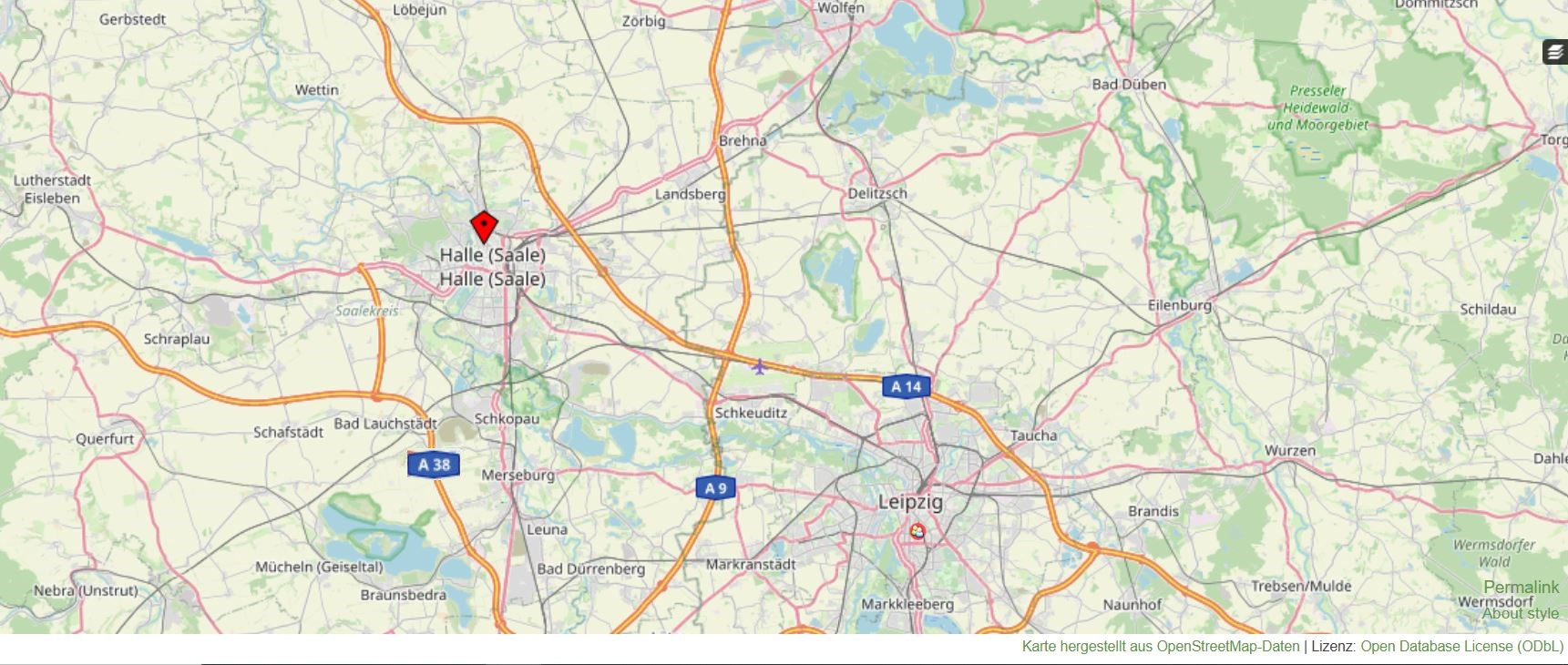
Task: Click the Eilenburg town label
Action: [x=1180, y=305]
